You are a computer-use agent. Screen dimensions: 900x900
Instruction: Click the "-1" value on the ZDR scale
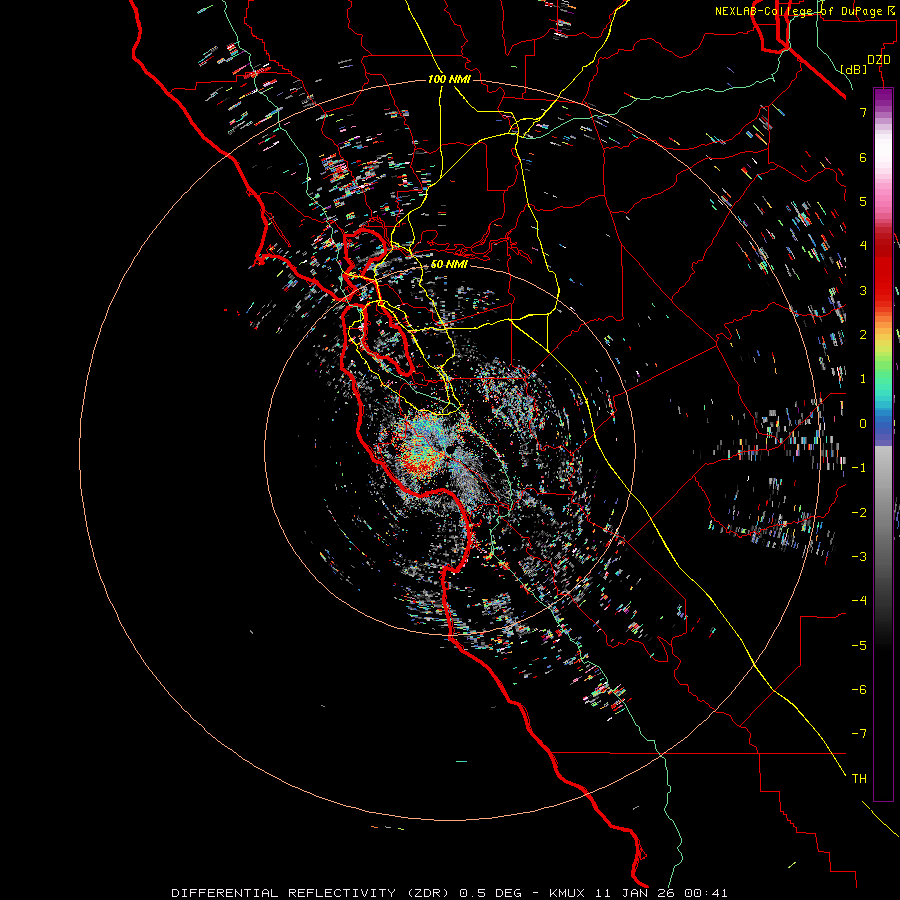click(x=859, y=468)
